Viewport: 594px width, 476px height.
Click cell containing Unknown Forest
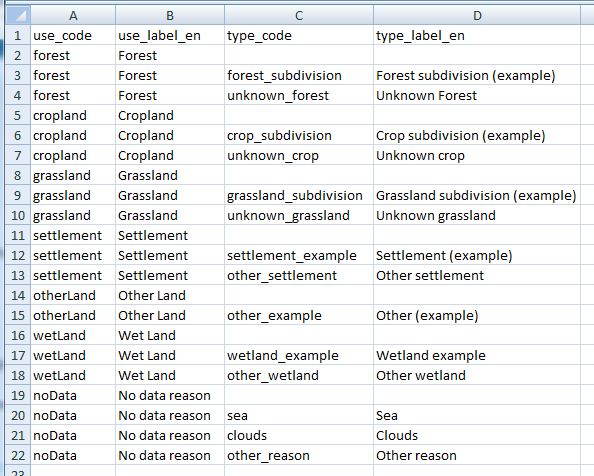click(x=477, y=95)
